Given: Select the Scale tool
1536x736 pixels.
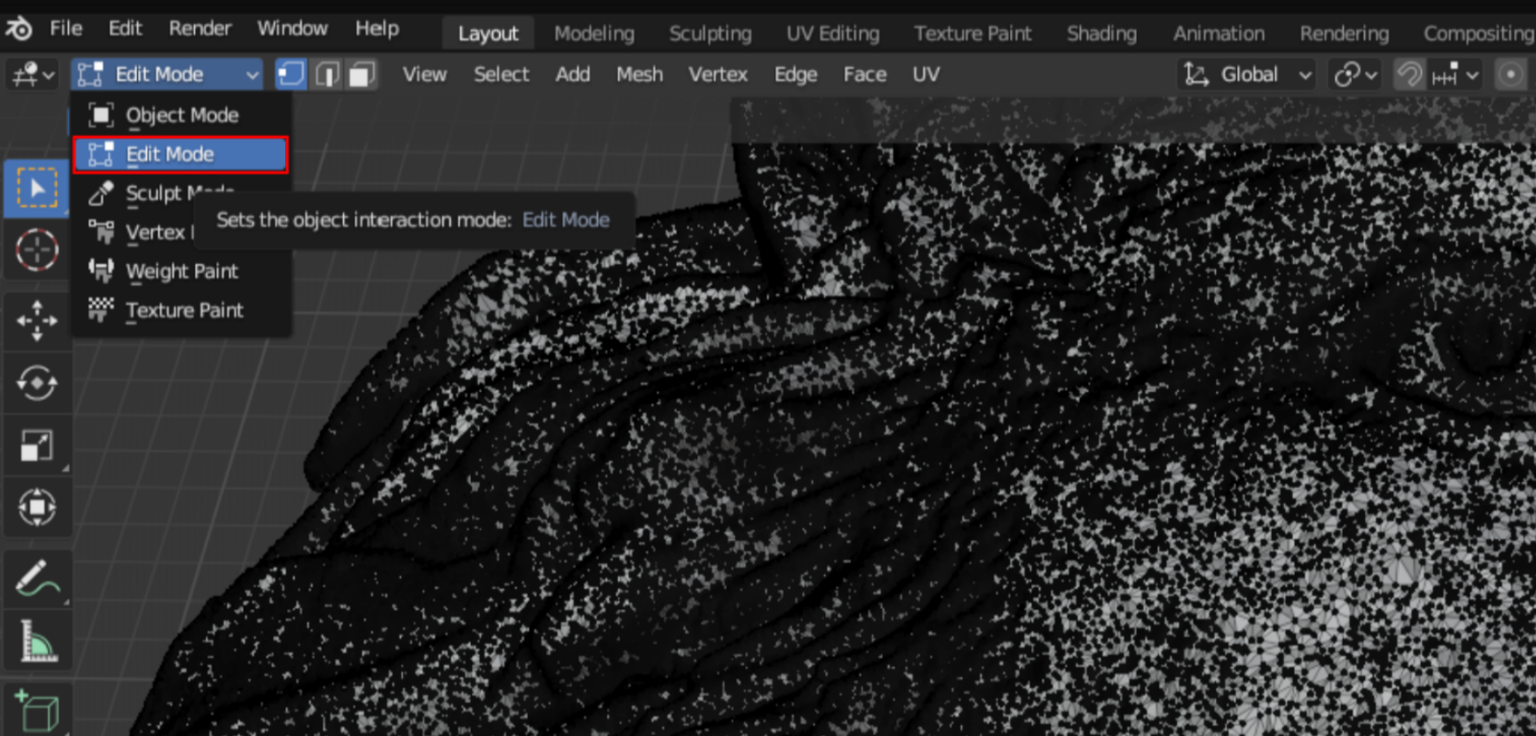Looking at the screenshot, I should (x=37, y=446).
